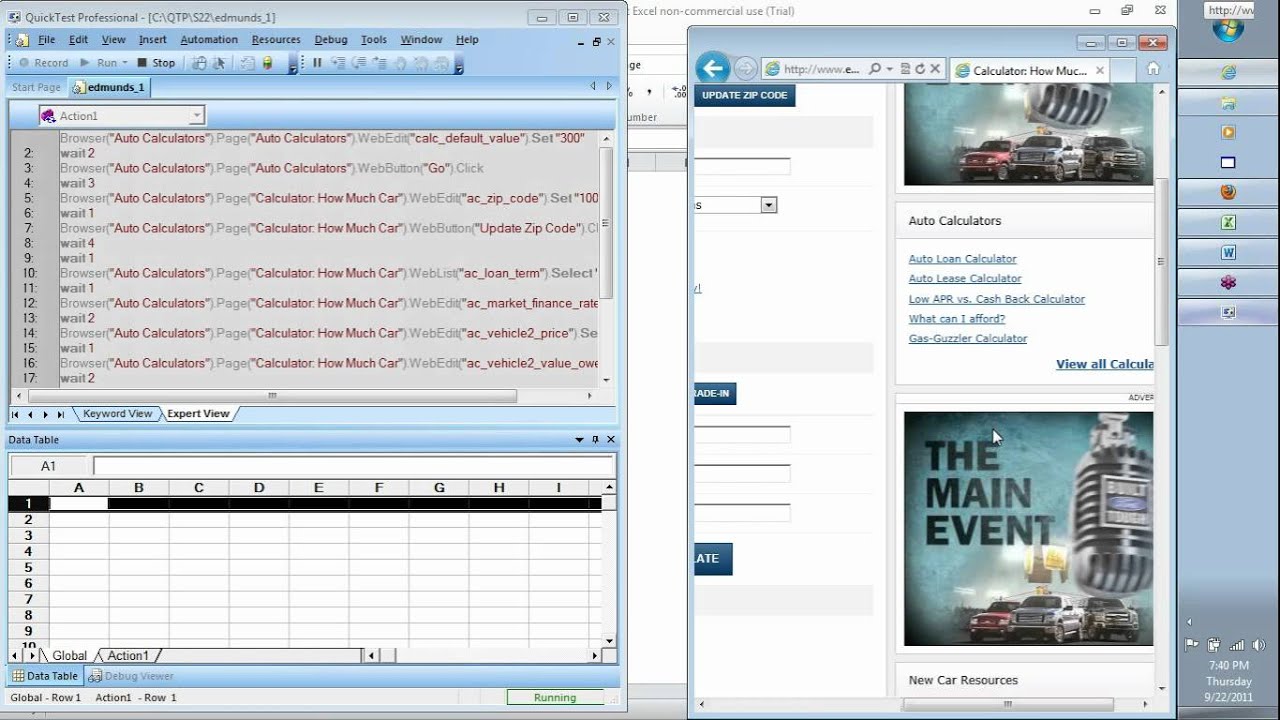Click the Pause icon in debug toolbar
The height and width of the screenshot is (720, 1280).
tap(317, 63)
